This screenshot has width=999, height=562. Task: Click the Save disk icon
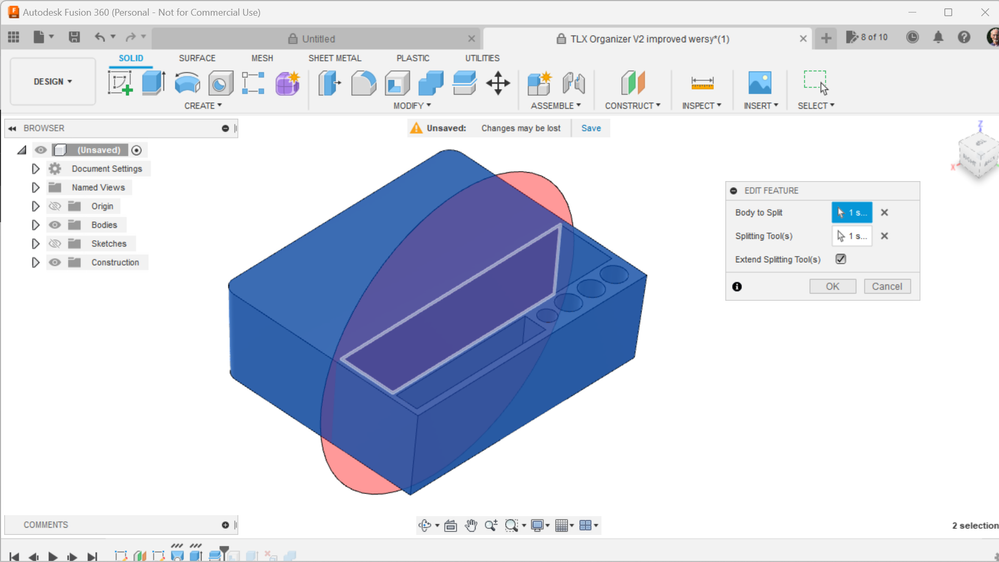74,37
